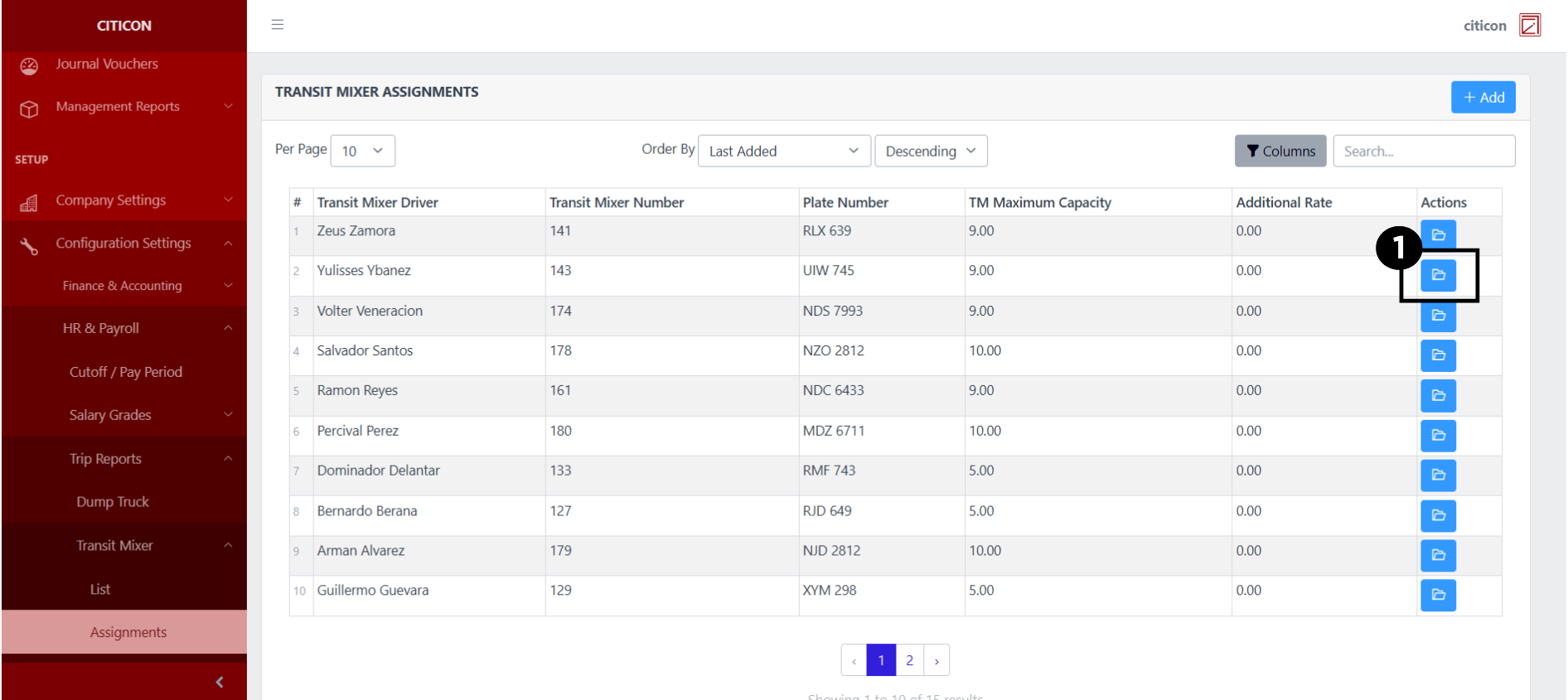Open the Per Page dropdown
This screenshot has width=1568, height=700.
point(362,151)
